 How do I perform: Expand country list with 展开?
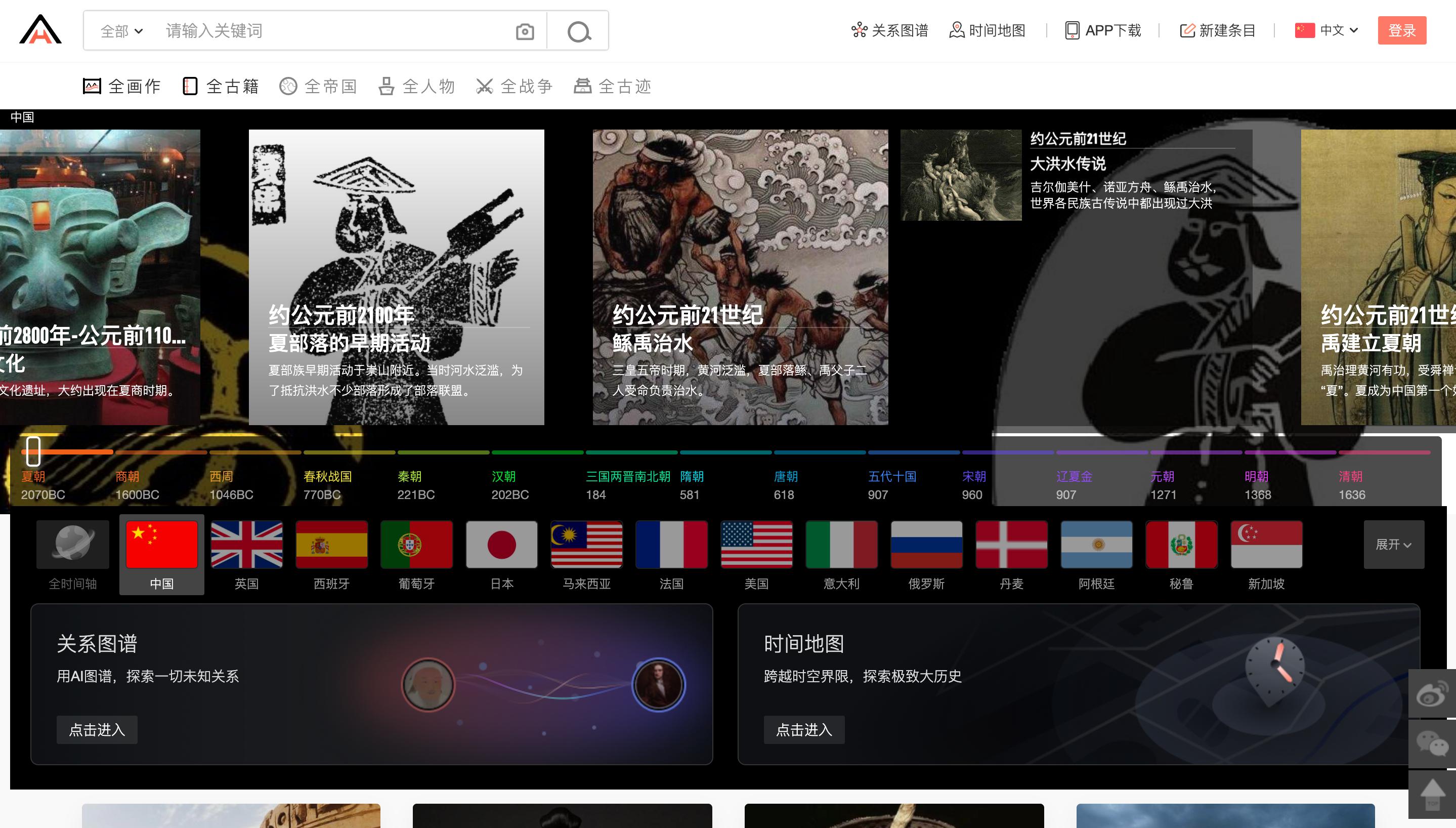click(1393, 545)
